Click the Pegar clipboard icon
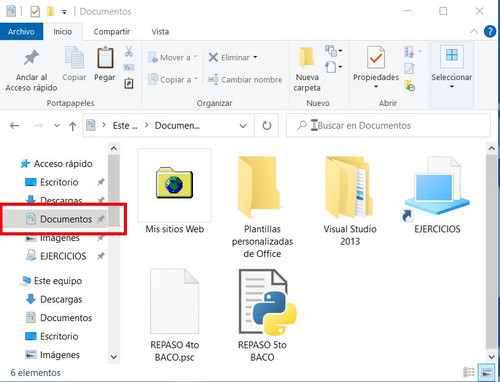The width and height of the screenshot is (500, 382). pyautogui.click(x=105, y=57)
